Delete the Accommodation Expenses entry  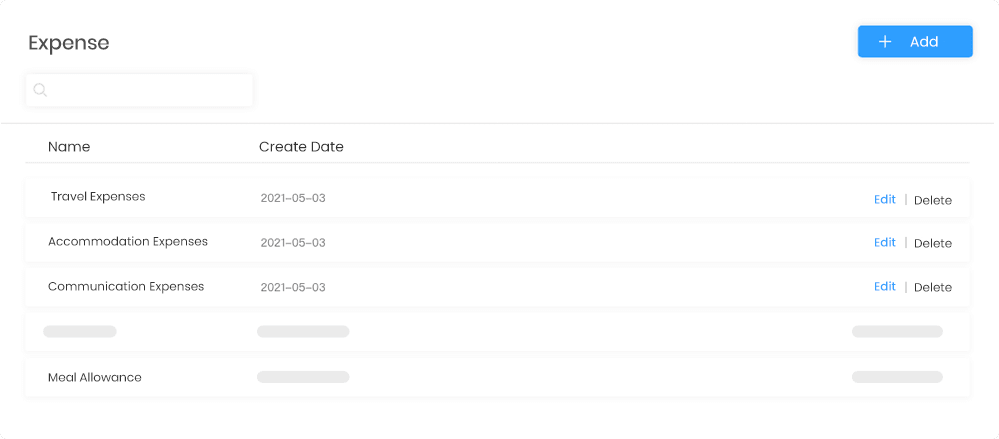pyautogui.click(x=932, y=243)
